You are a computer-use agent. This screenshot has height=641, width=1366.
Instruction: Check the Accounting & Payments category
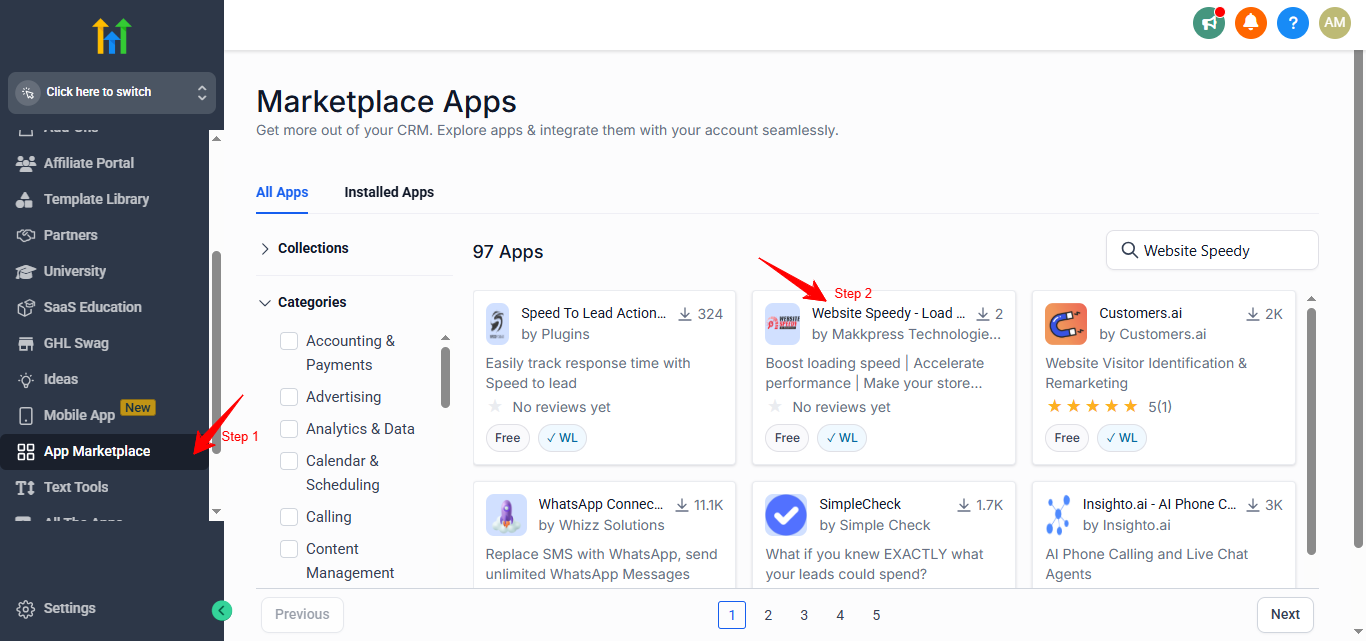pos(289,341)
